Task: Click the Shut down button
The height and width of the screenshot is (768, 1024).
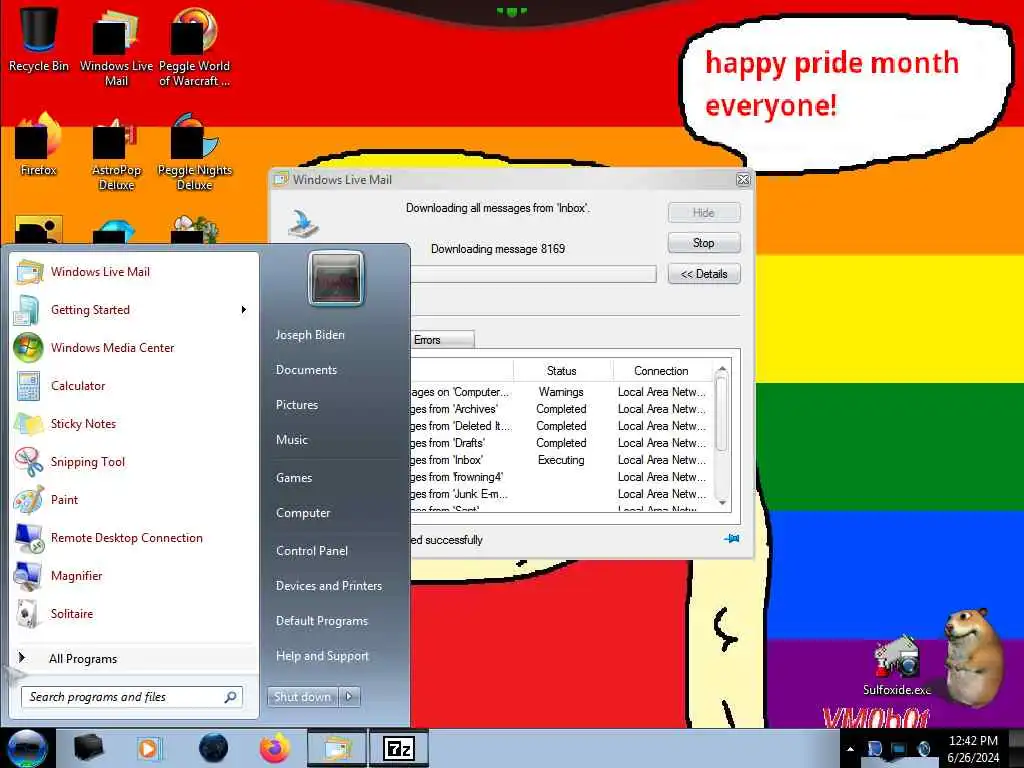Action: (x=302, y=697)
